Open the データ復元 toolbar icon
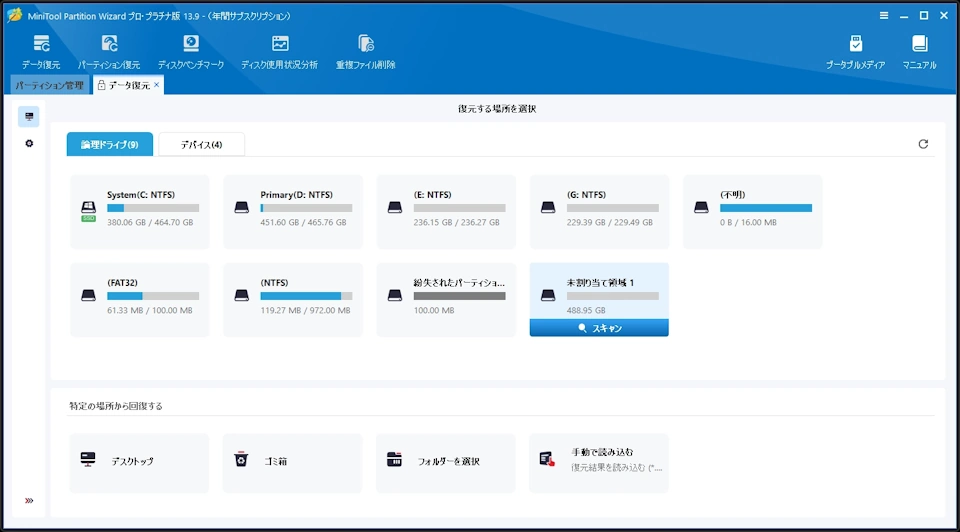The image size is (960, 532). [x=41, y=51]
